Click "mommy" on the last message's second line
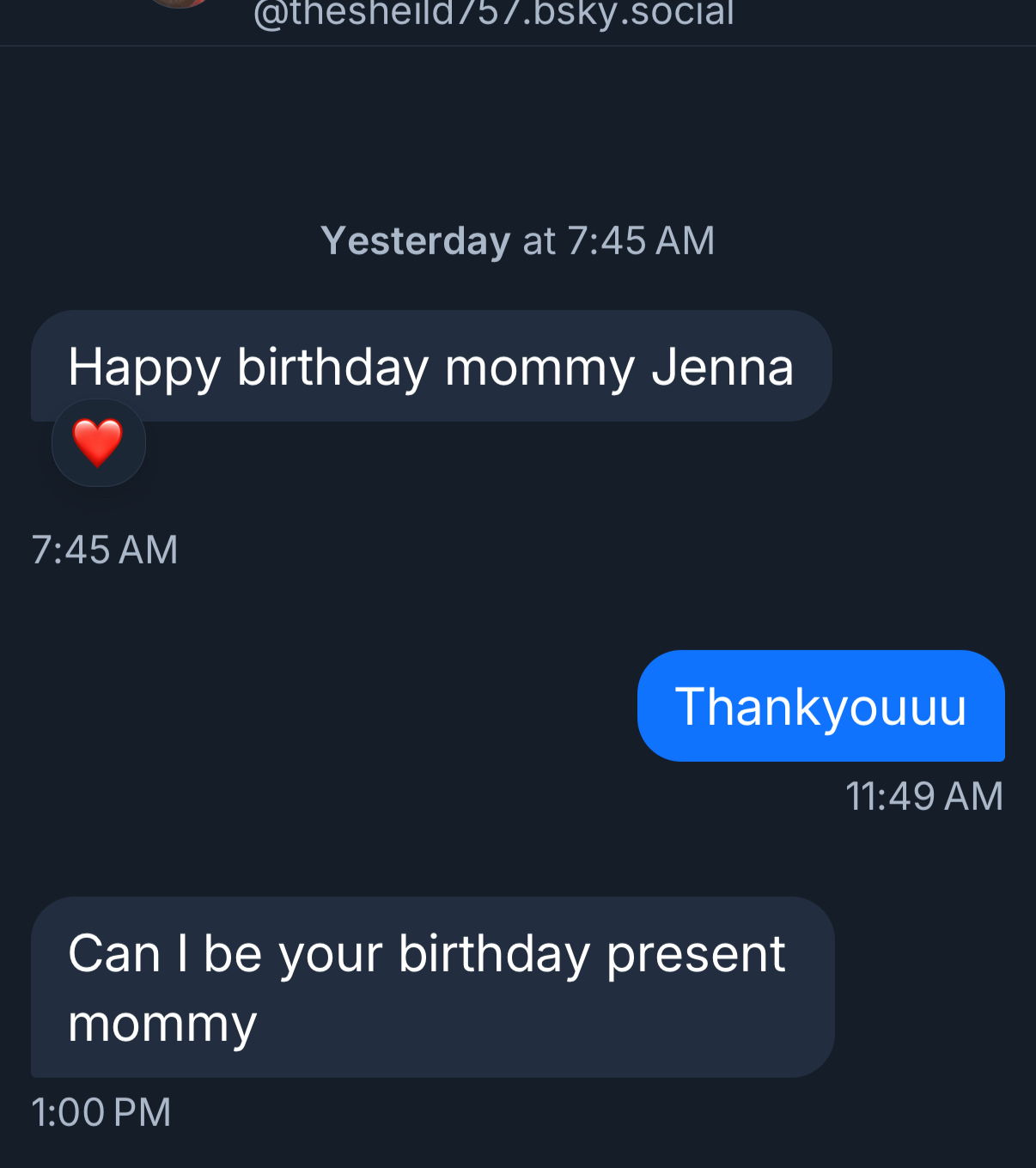The width and height of the screenshot is (1036, 1168). click(162, 1024)
